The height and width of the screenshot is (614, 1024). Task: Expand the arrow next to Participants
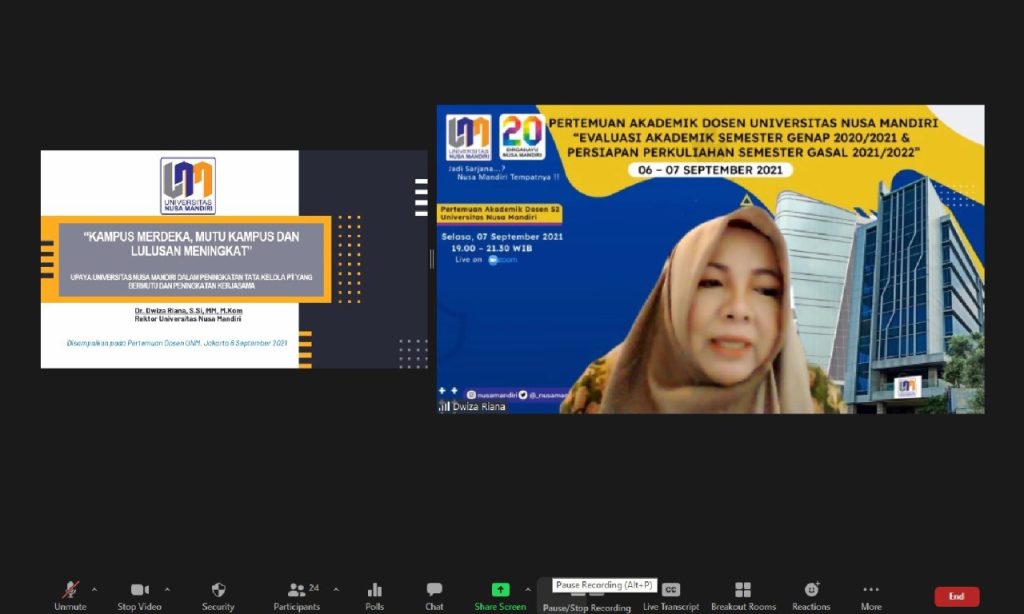click(x=336, y=589)
